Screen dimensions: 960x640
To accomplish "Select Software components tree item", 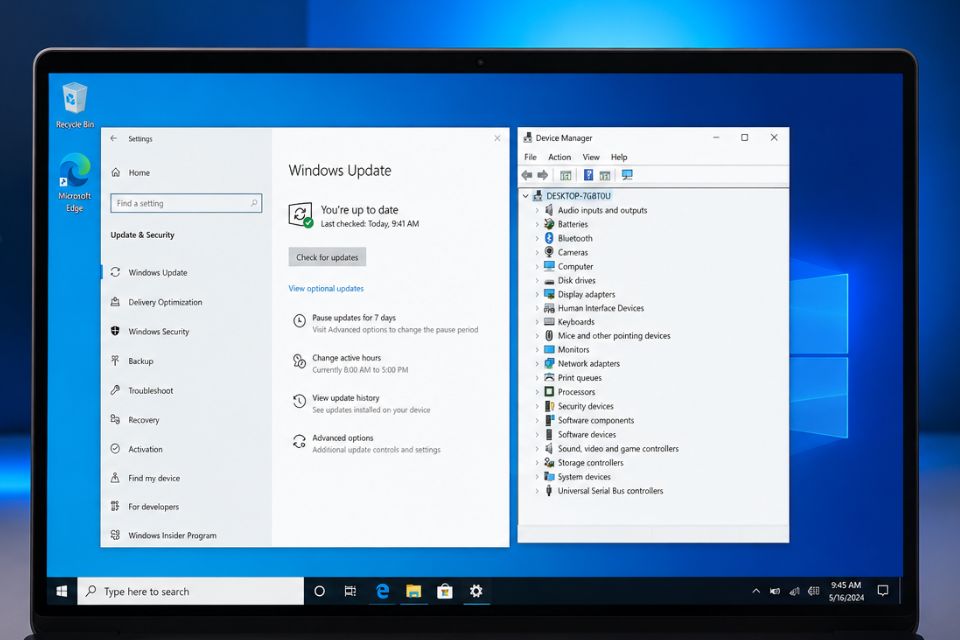I will tap(596, 420).
